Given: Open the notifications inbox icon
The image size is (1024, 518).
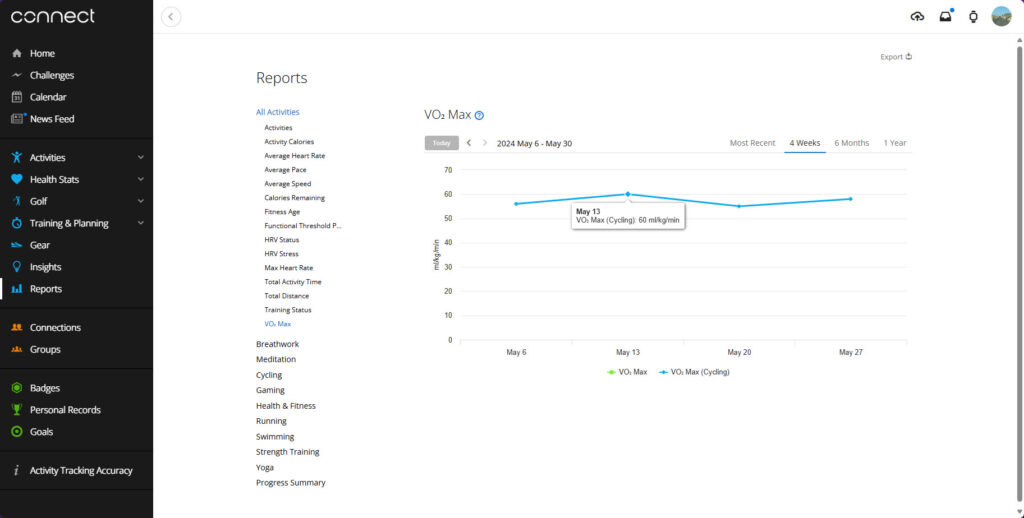Looking at the screenshot, I should pos(946,17).
